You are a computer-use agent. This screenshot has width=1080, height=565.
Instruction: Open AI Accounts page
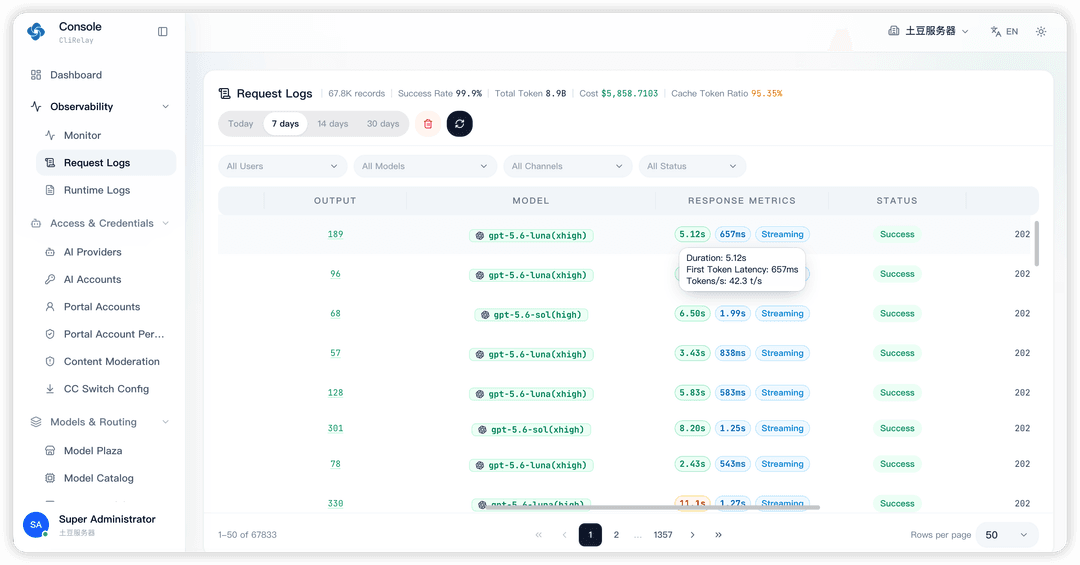(x=92, y=280)
